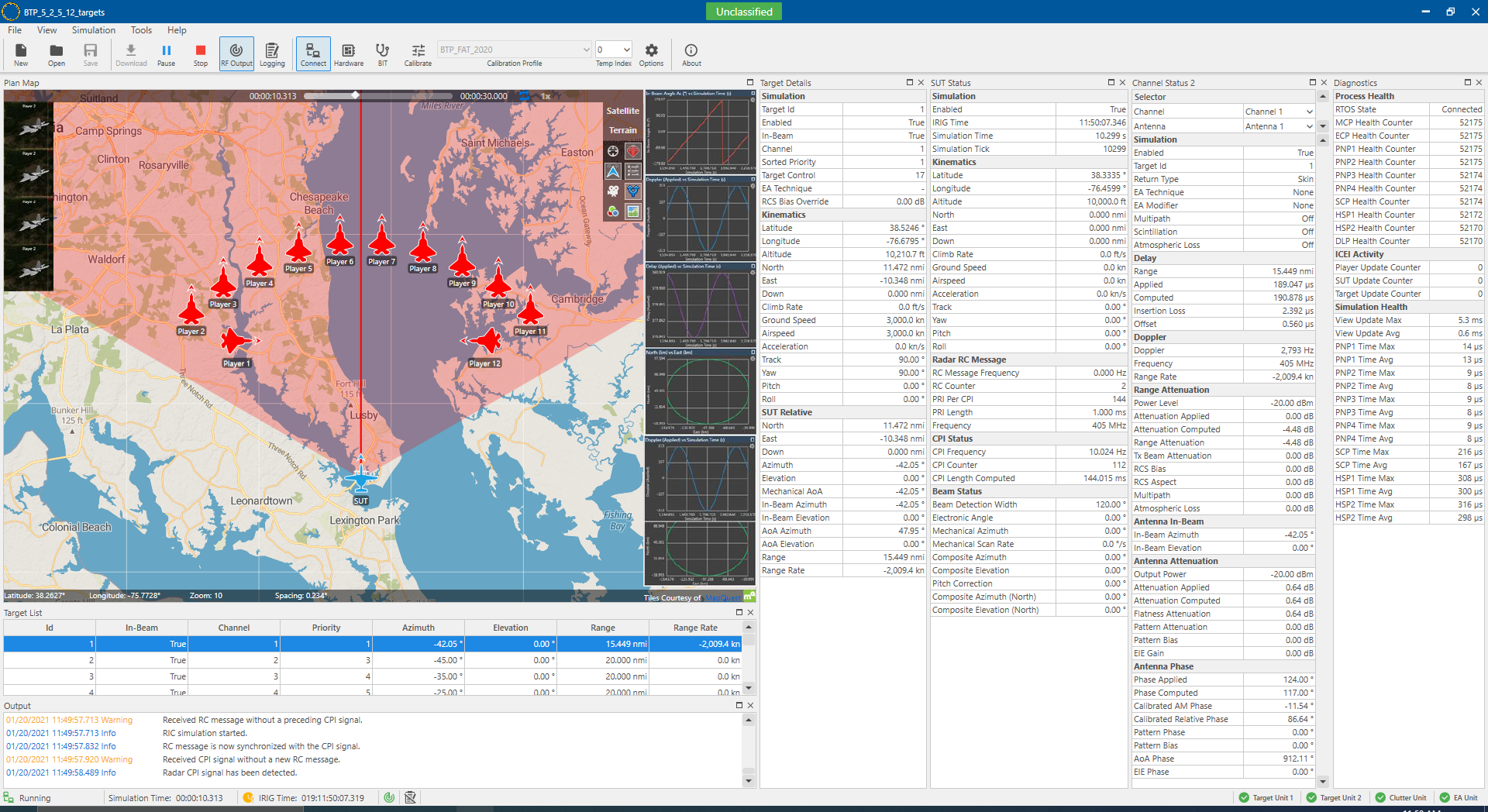Pause the running simulation
Image resolution: width=1488 pixels, height=812 pixels.
click(166, 53)
